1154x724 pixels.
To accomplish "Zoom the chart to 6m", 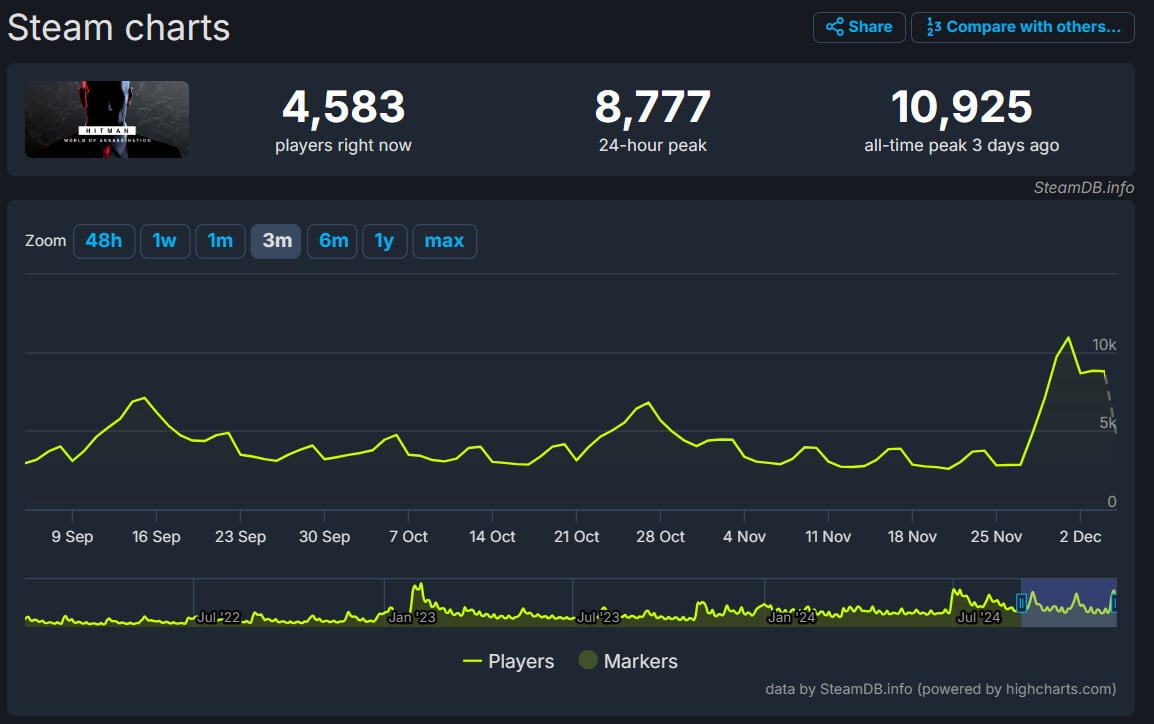I will click(332, 241).
